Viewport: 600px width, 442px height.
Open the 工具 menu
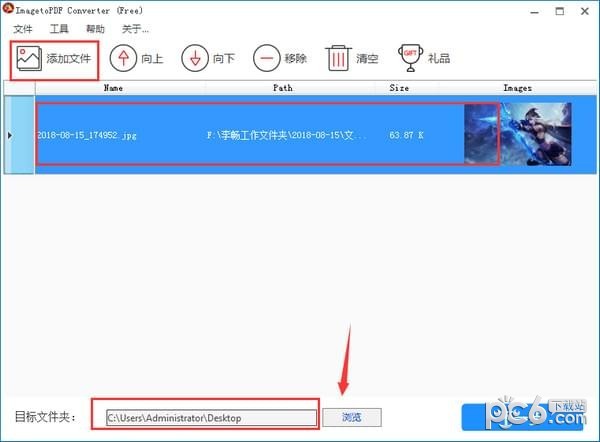pos(59,29)
